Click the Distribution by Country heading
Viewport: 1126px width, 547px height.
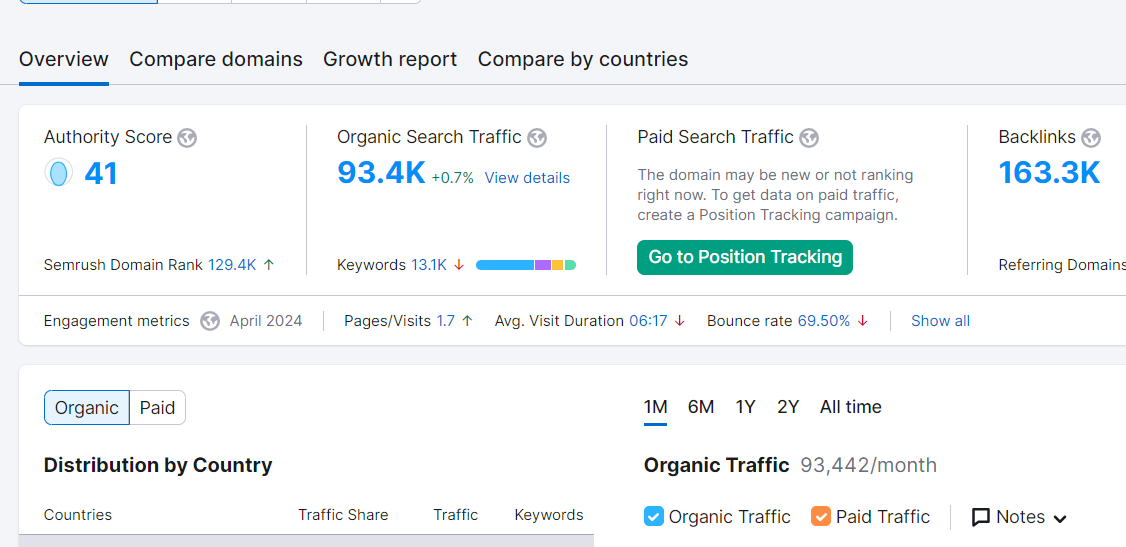[158, 465]
